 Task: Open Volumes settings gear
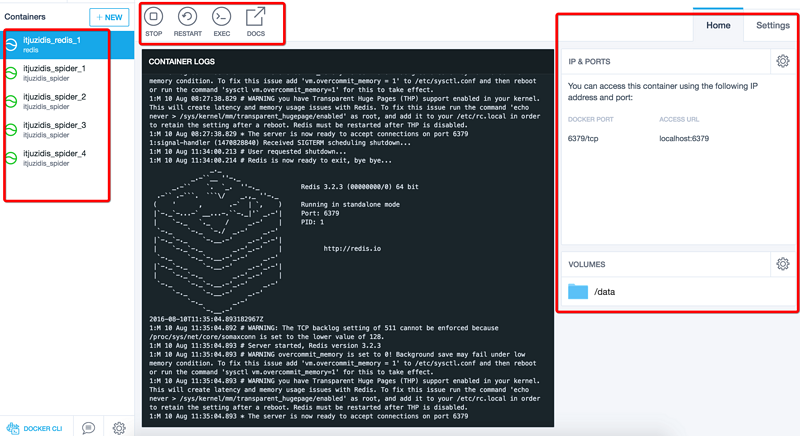point(783,264)
